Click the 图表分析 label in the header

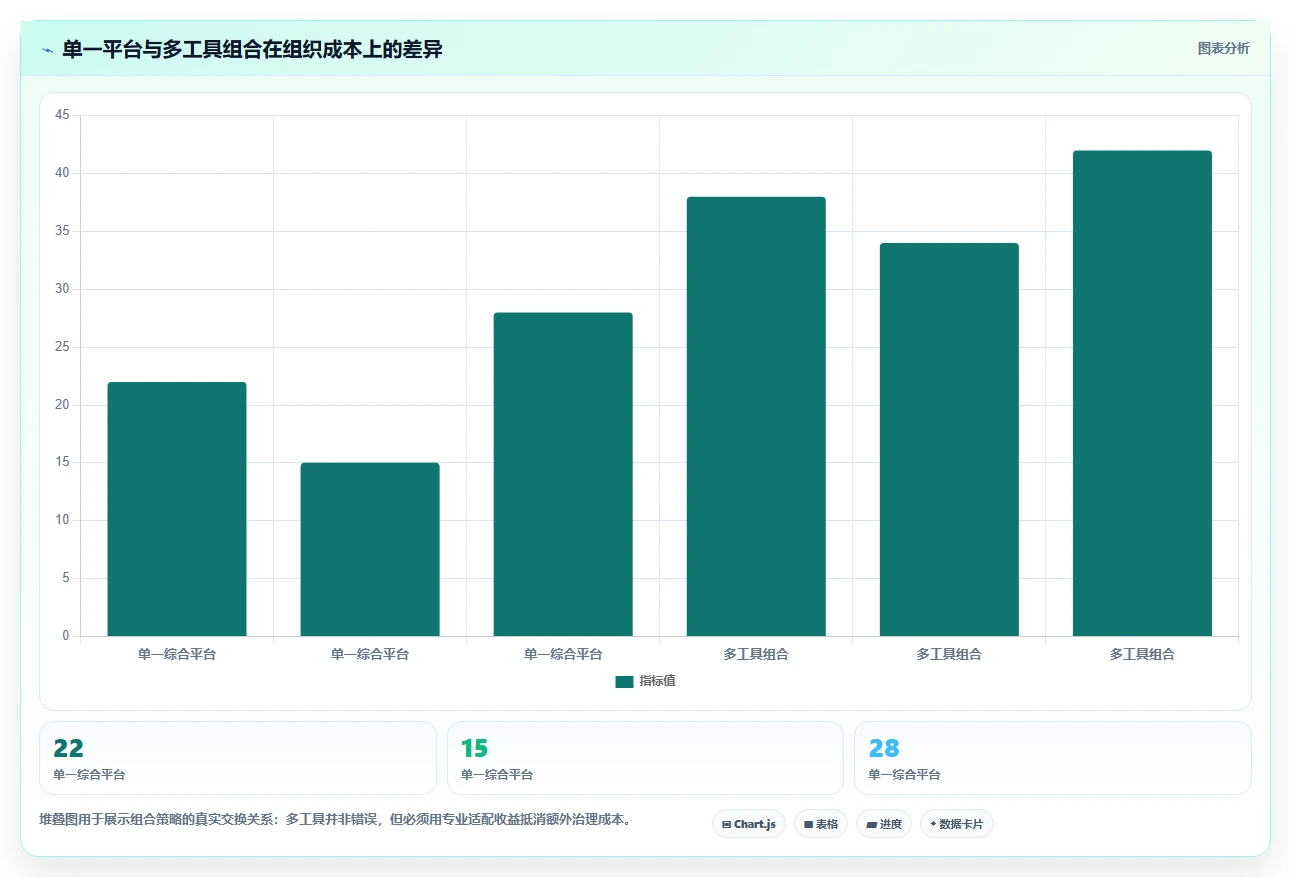tap(1224, 48)
